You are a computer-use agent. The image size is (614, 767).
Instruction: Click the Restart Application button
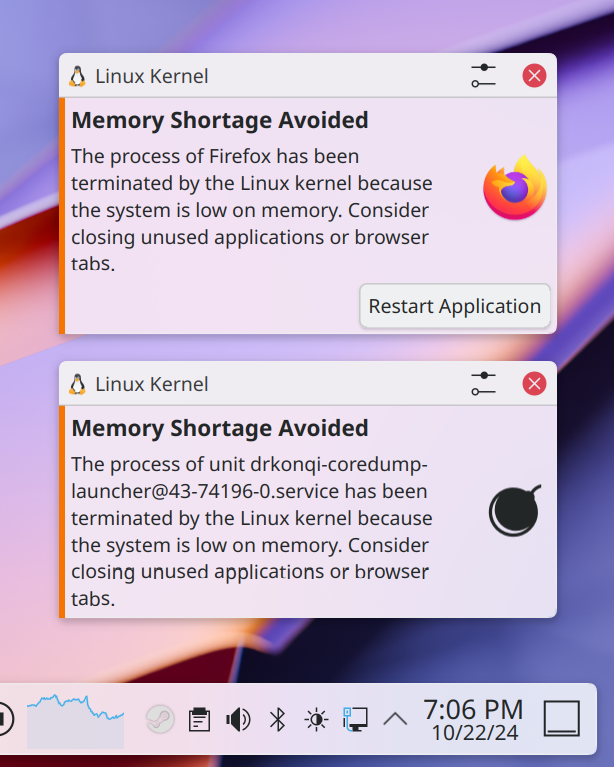(x=455, y=306)
